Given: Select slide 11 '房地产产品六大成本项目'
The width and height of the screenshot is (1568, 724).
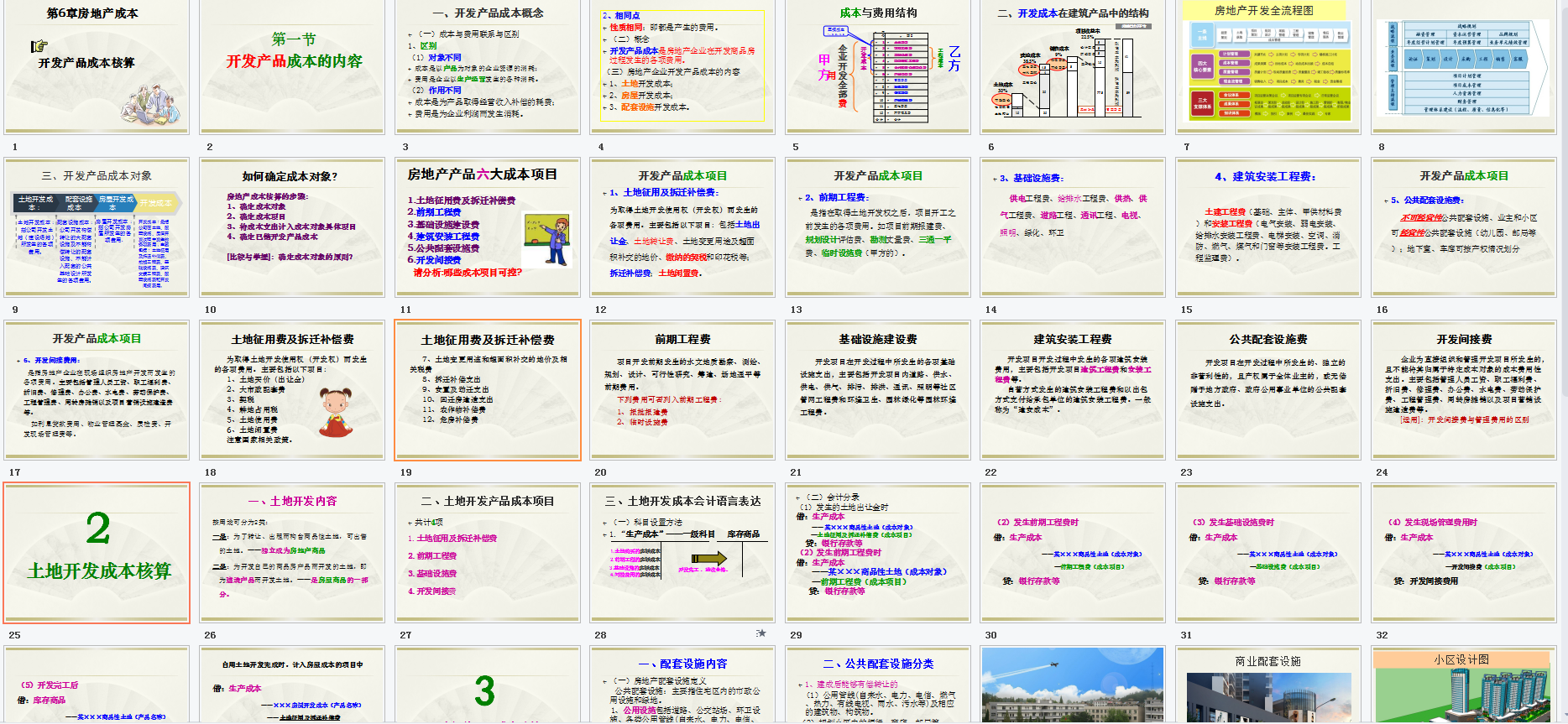Looking at the screenshot, I should coord(488,227).
